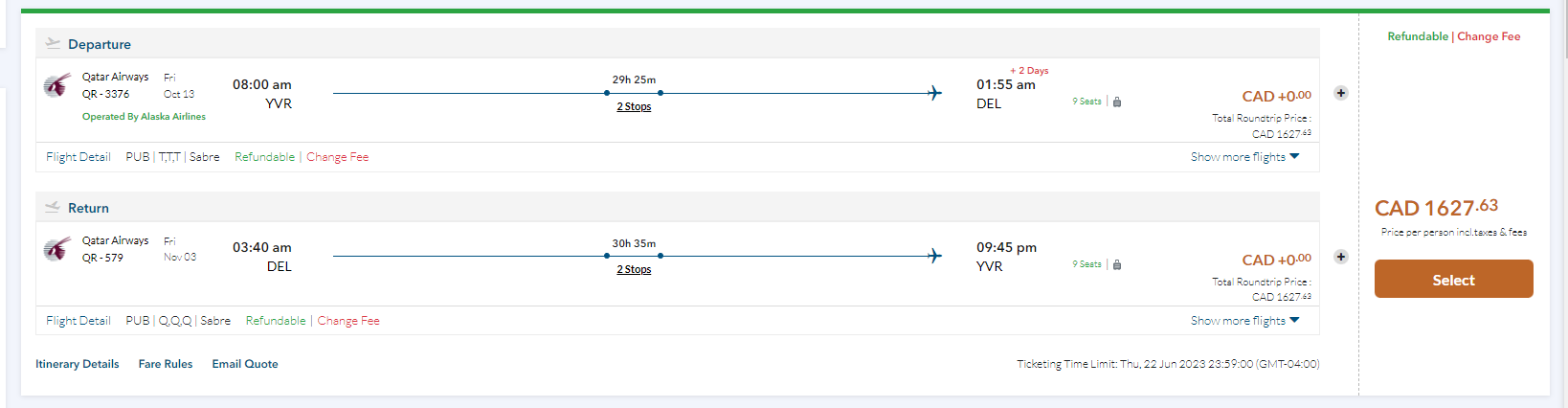1568x408 pixels.
Task: Open the Fare Rules tab
Action: point(166,364)
